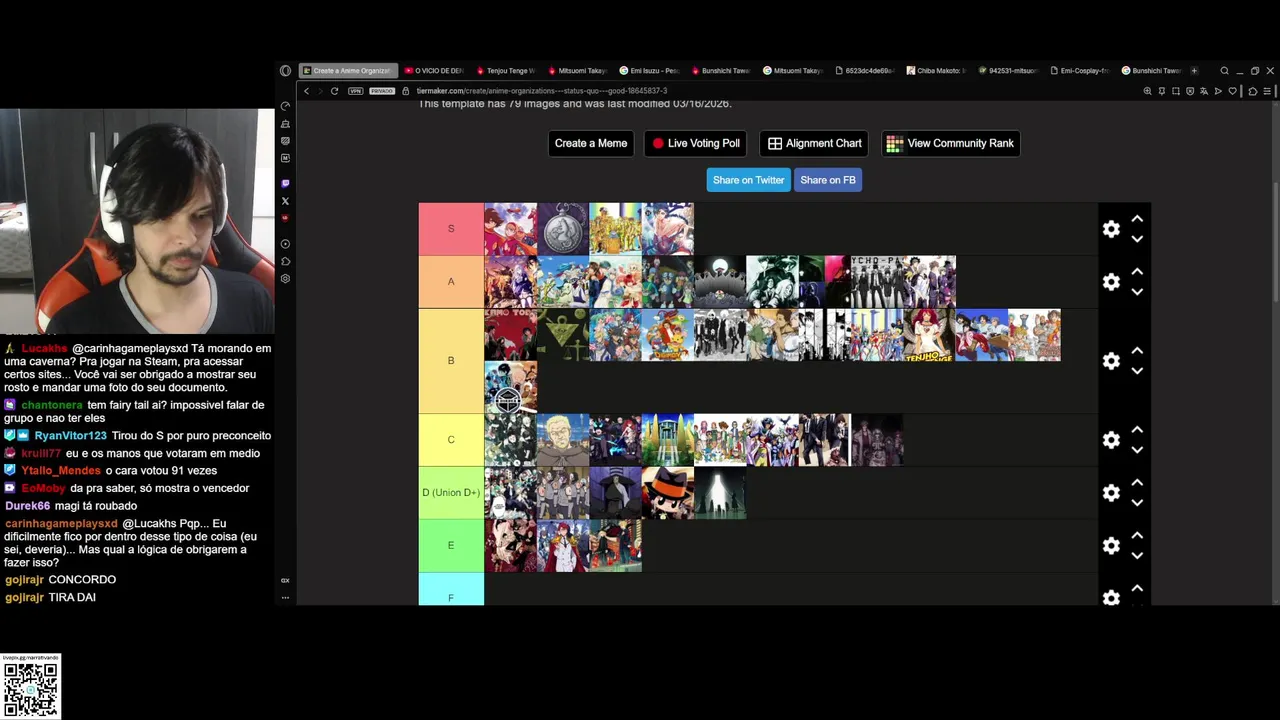Move A tier row down with arrow

(x=1137, y=292)
